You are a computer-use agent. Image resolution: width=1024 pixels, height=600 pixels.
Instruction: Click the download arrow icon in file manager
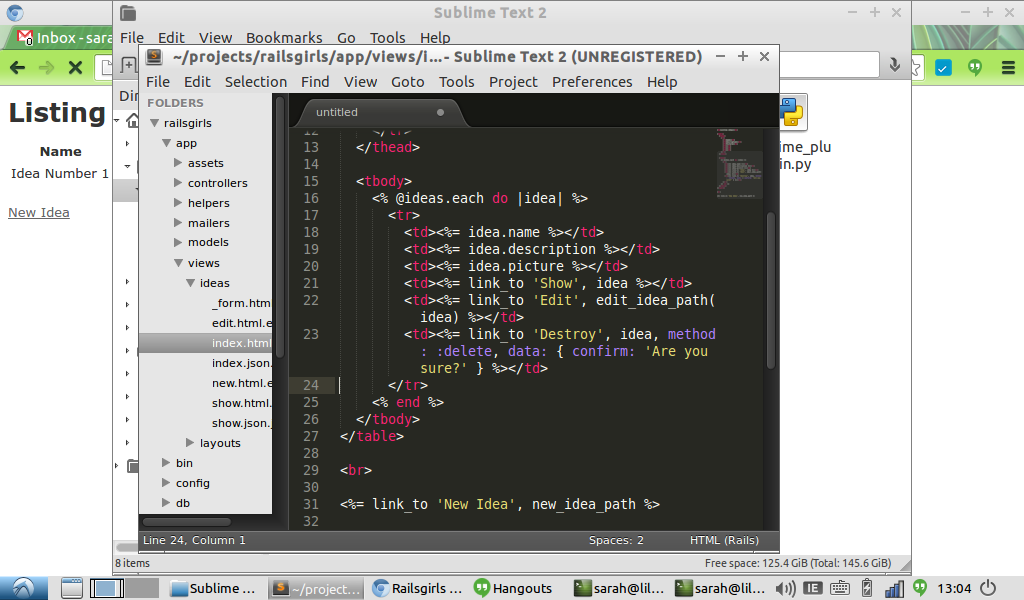point(895,65)
